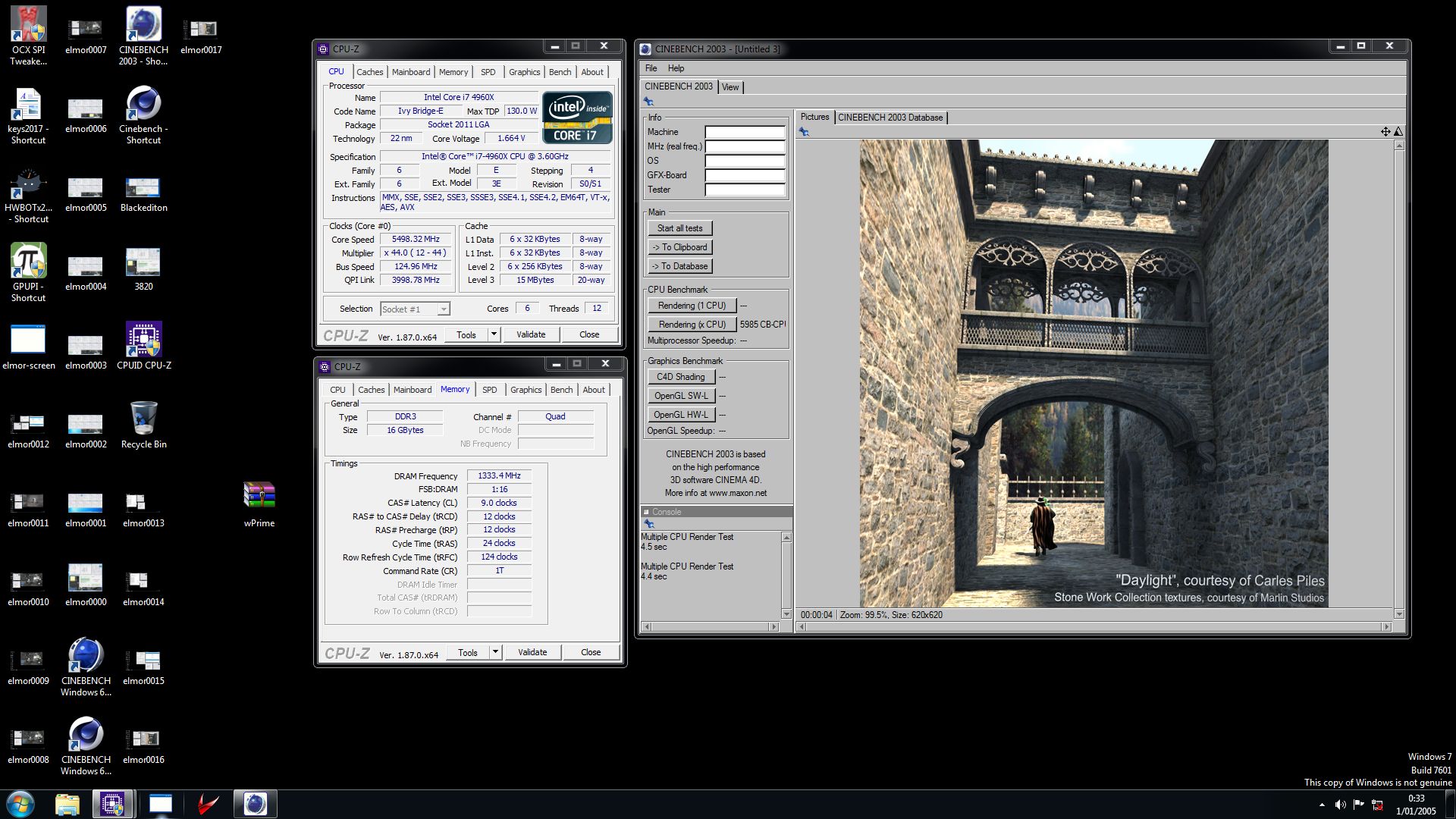Open Bench tab in bottom CPU-Z
The image size is (1456, 819).
point(562,390)
